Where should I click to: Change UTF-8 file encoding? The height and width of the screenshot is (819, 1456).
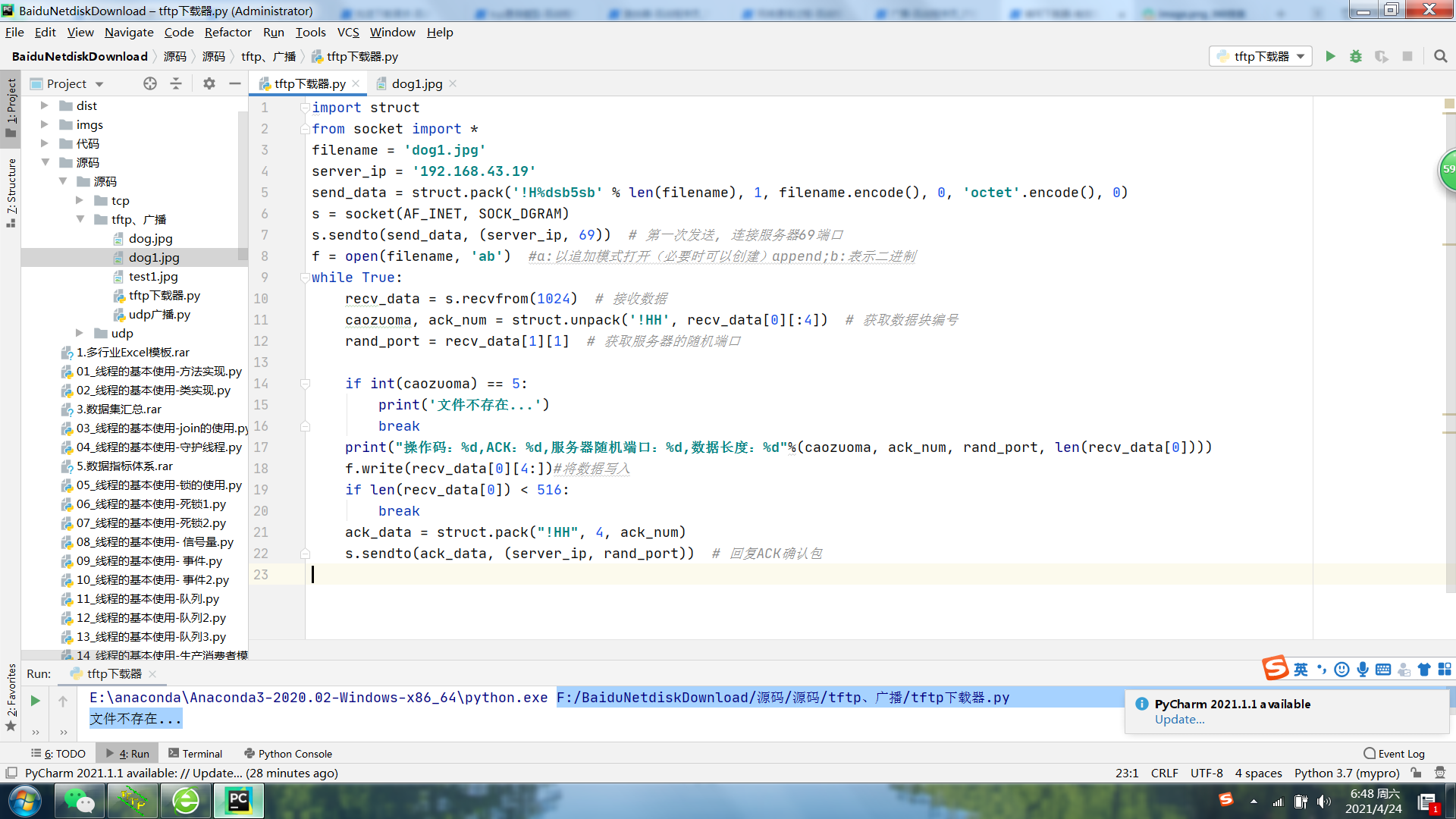pos(1207,773)
